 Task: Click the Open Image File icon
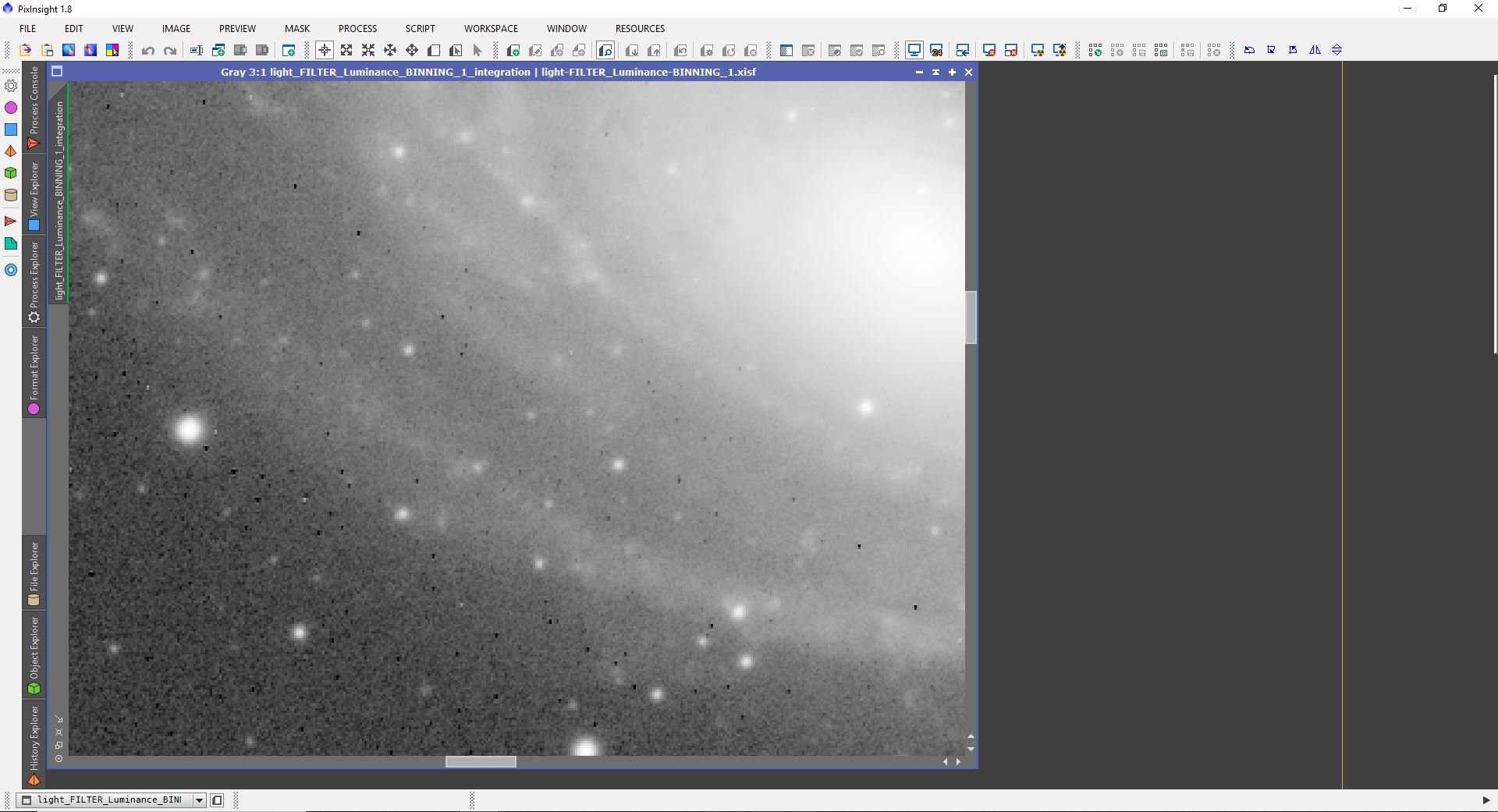click(x=25, y=51)
